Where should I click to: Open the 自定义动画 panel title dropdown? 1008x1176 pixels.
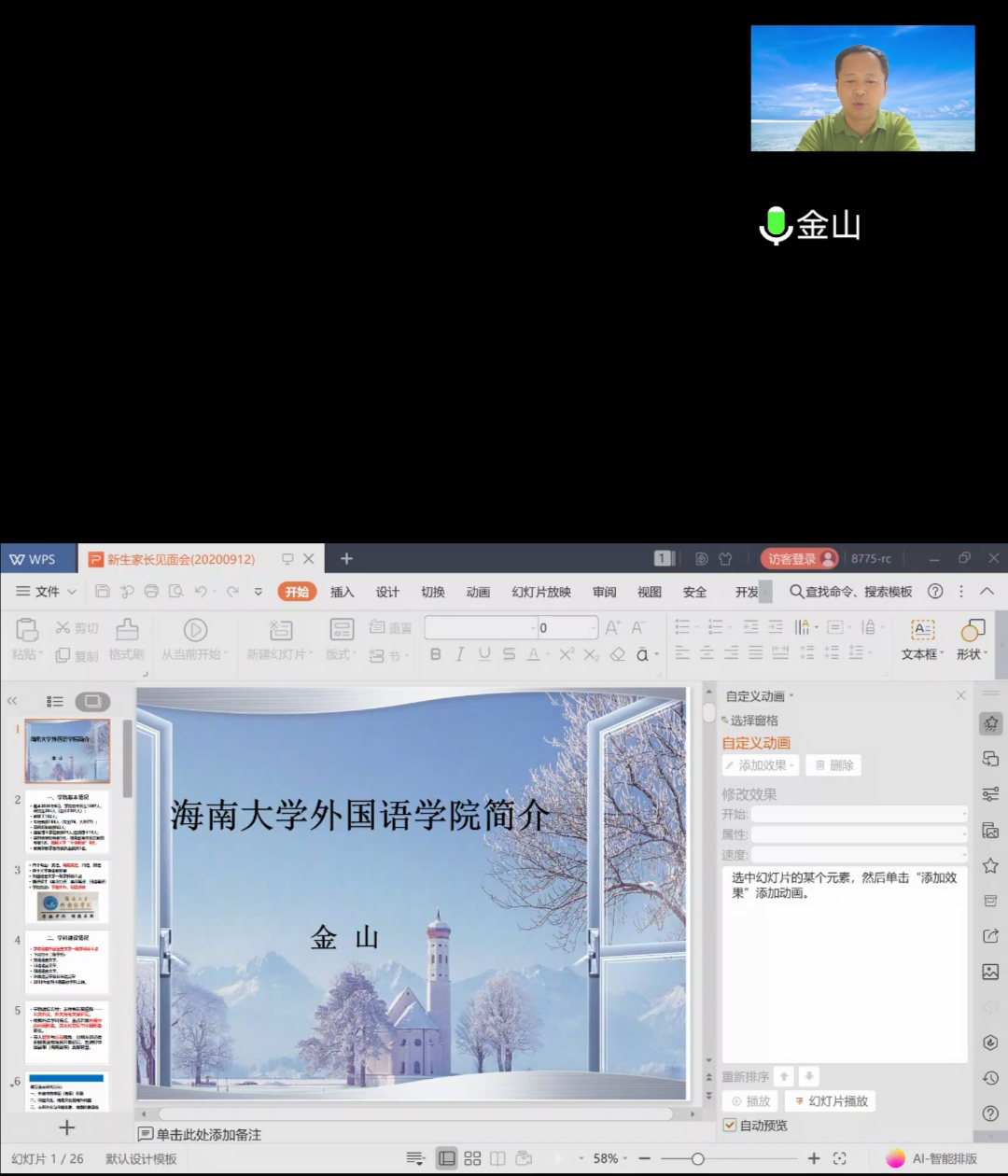pos(760,696)
